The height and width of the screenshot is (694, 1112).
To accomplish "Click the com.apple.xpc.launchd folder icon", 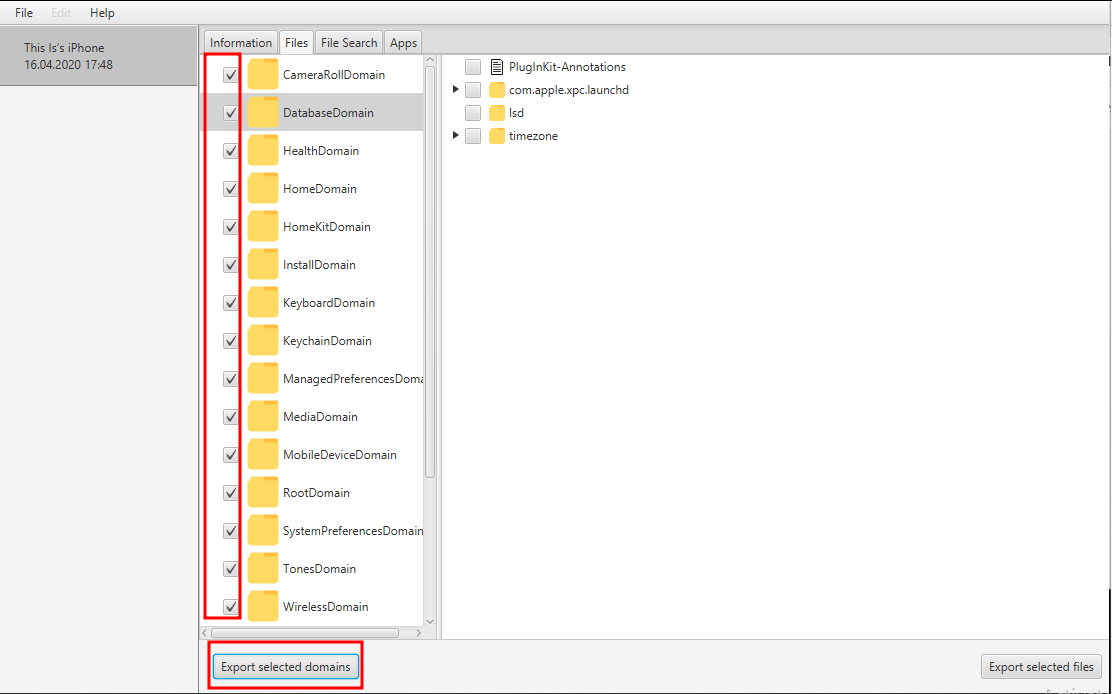I will pyautogui.click(x=496, y=90).
